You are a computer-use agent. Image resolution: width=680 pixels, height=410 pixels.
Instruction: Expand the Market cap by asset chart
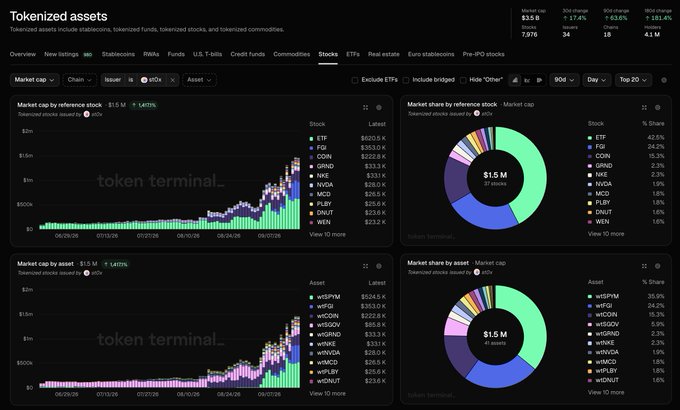pyautogui.click(x=366, y=266)
